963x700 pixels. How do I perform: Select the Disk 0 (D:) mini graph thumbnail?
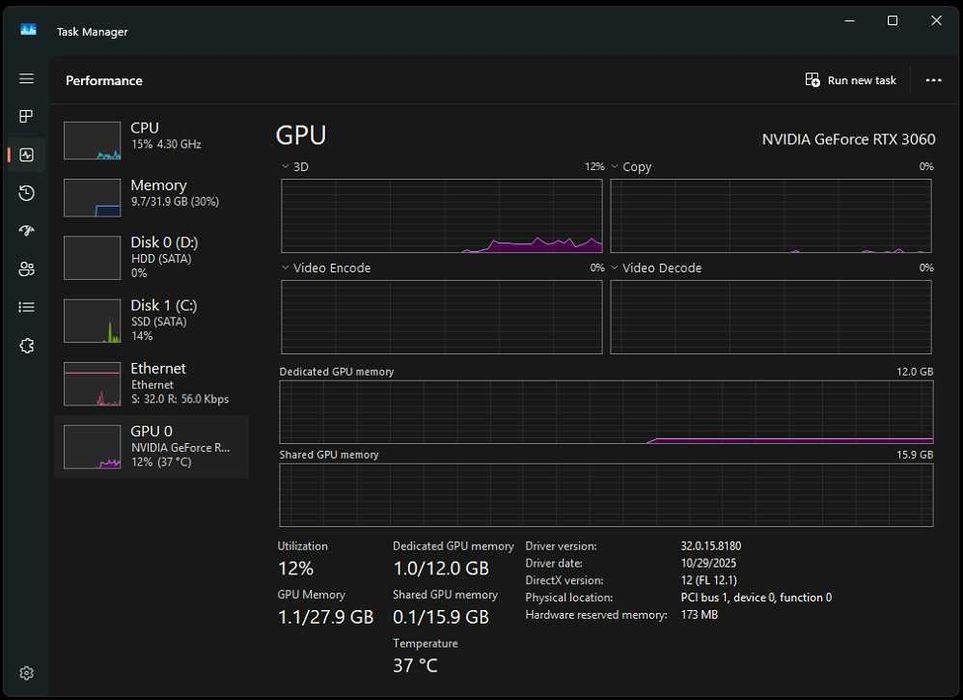coord(92,258)
